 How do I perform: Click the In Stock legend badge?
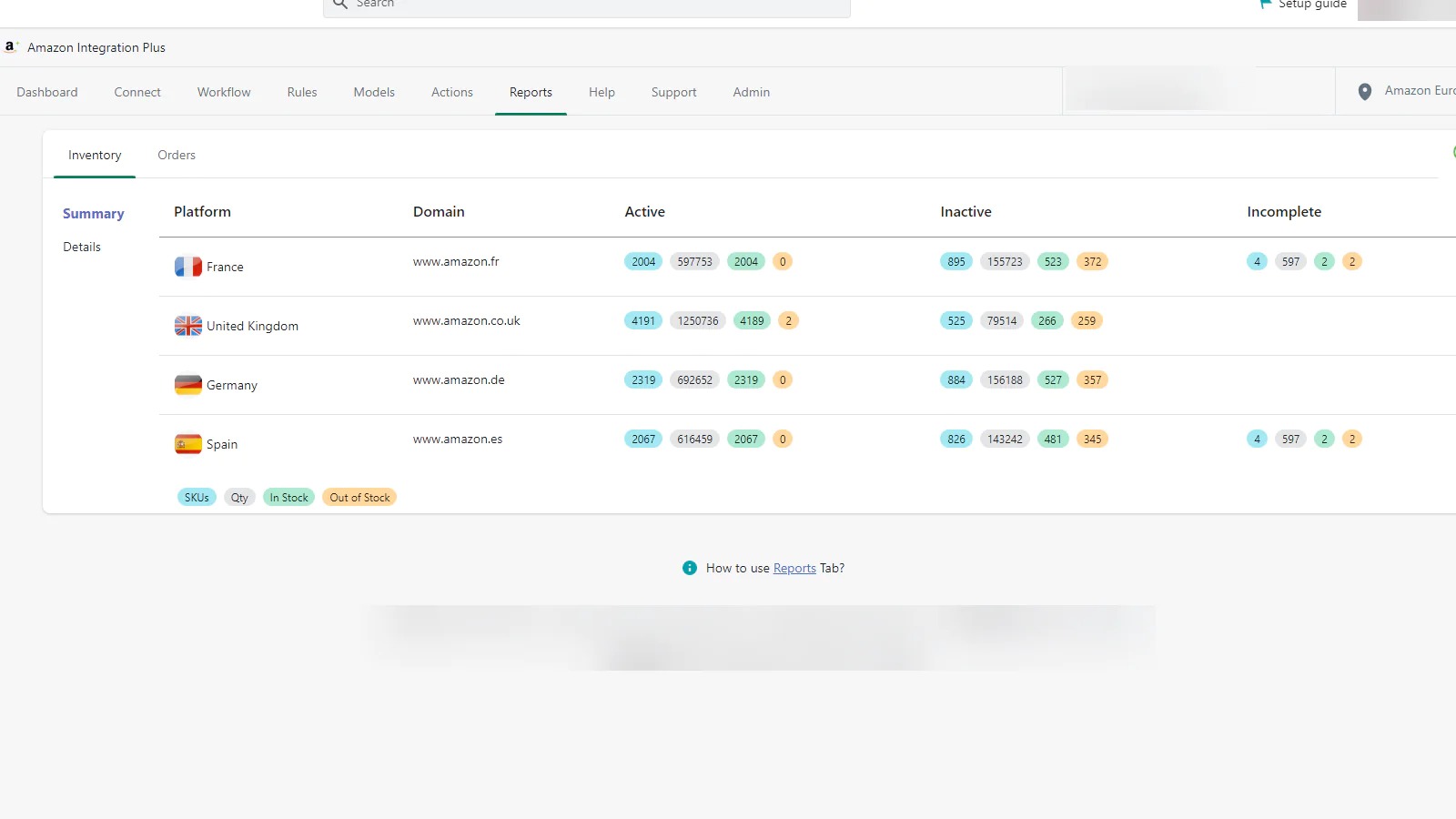288,497
